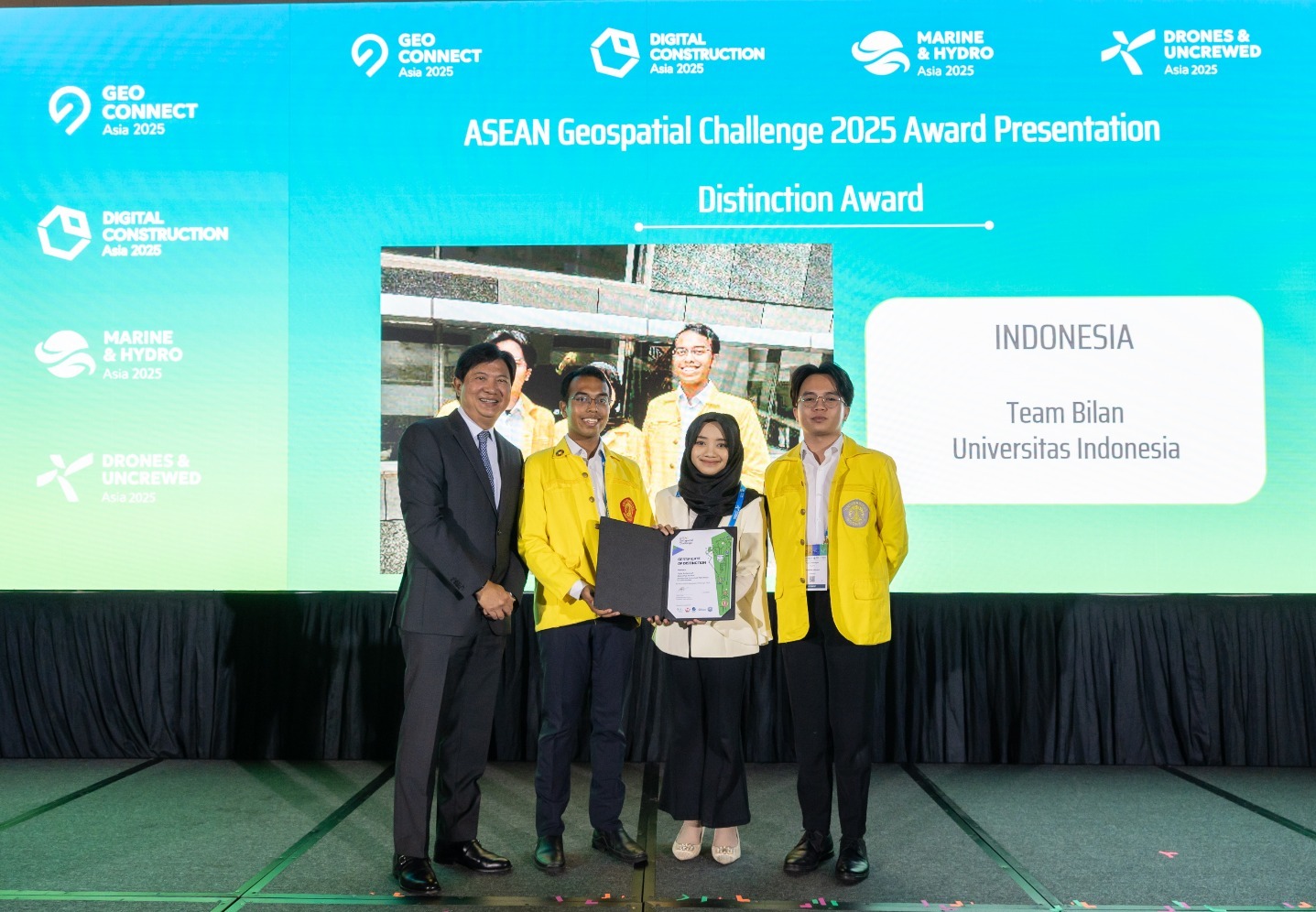Click the Geo Connect logo in top banner
Image resolution: width=1316 pixels, height=912 pixels.
[417, 55]
